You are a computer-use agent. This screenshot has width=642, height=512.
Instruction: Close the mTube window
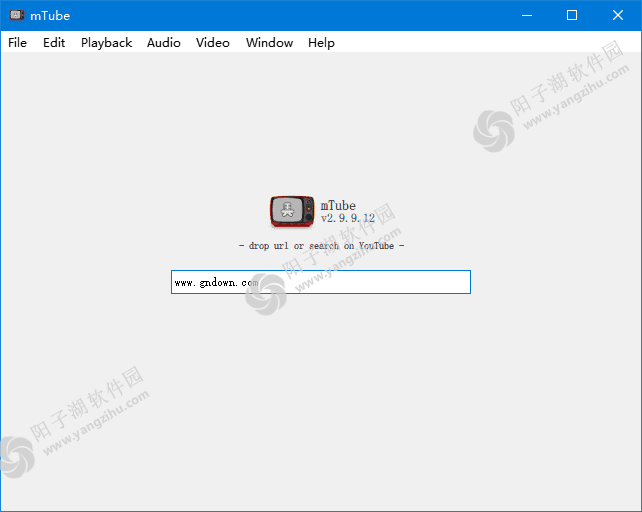[618, 15]
